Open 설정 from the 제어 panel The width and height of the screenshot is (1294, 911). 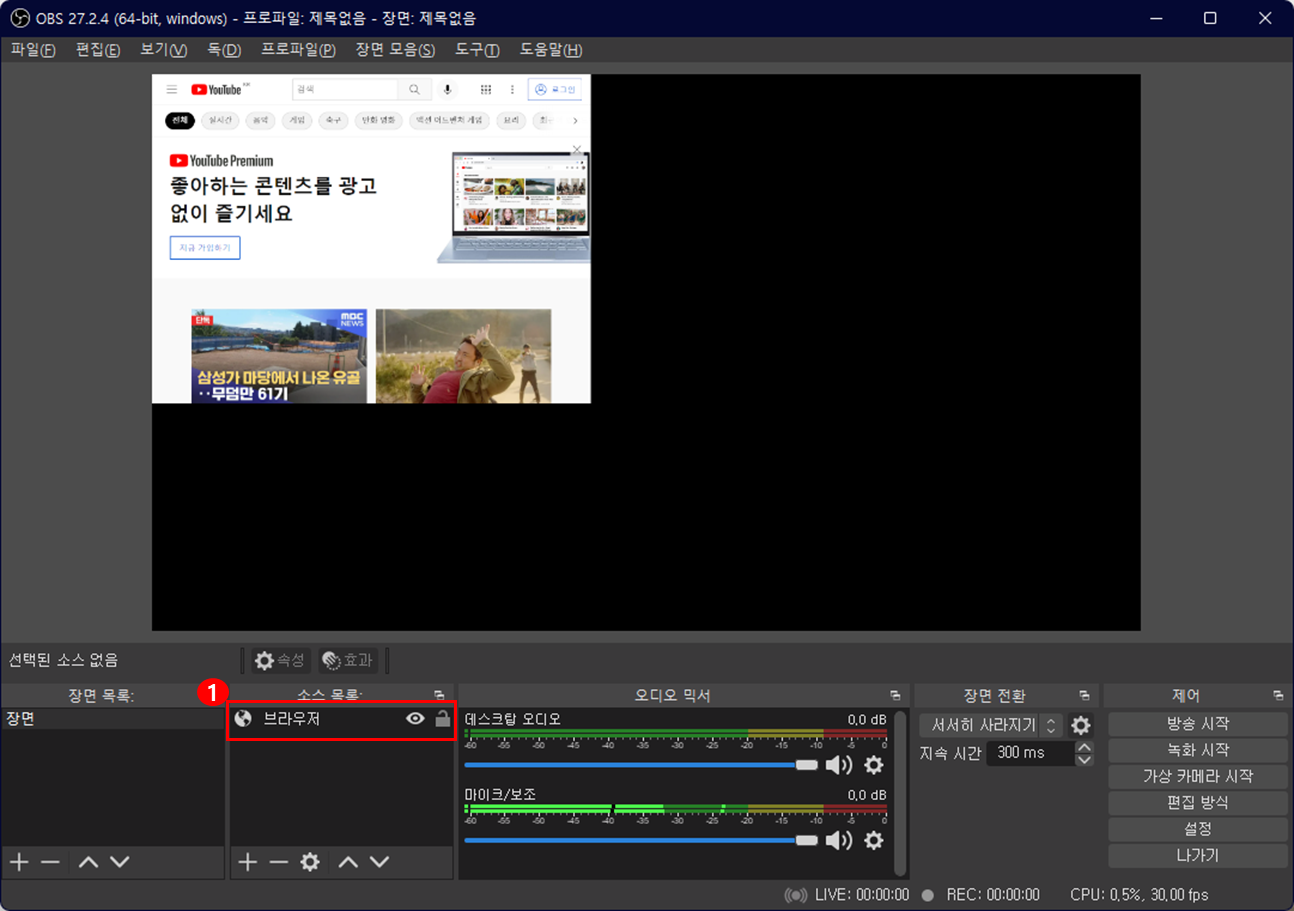[1198, 829]
